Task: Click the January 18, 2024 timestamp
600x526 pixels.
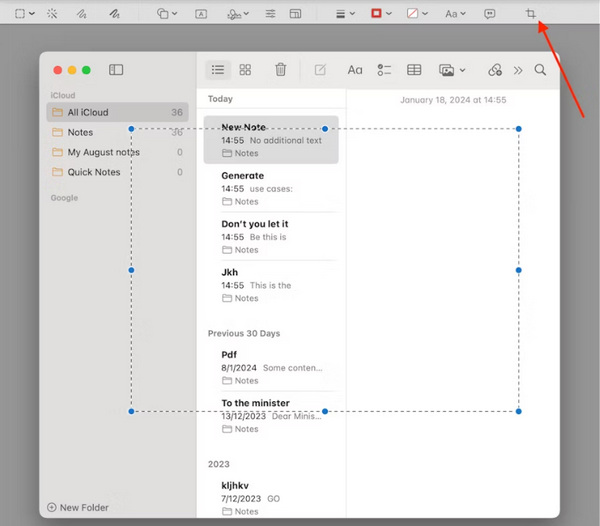Action: click(453, 100)
